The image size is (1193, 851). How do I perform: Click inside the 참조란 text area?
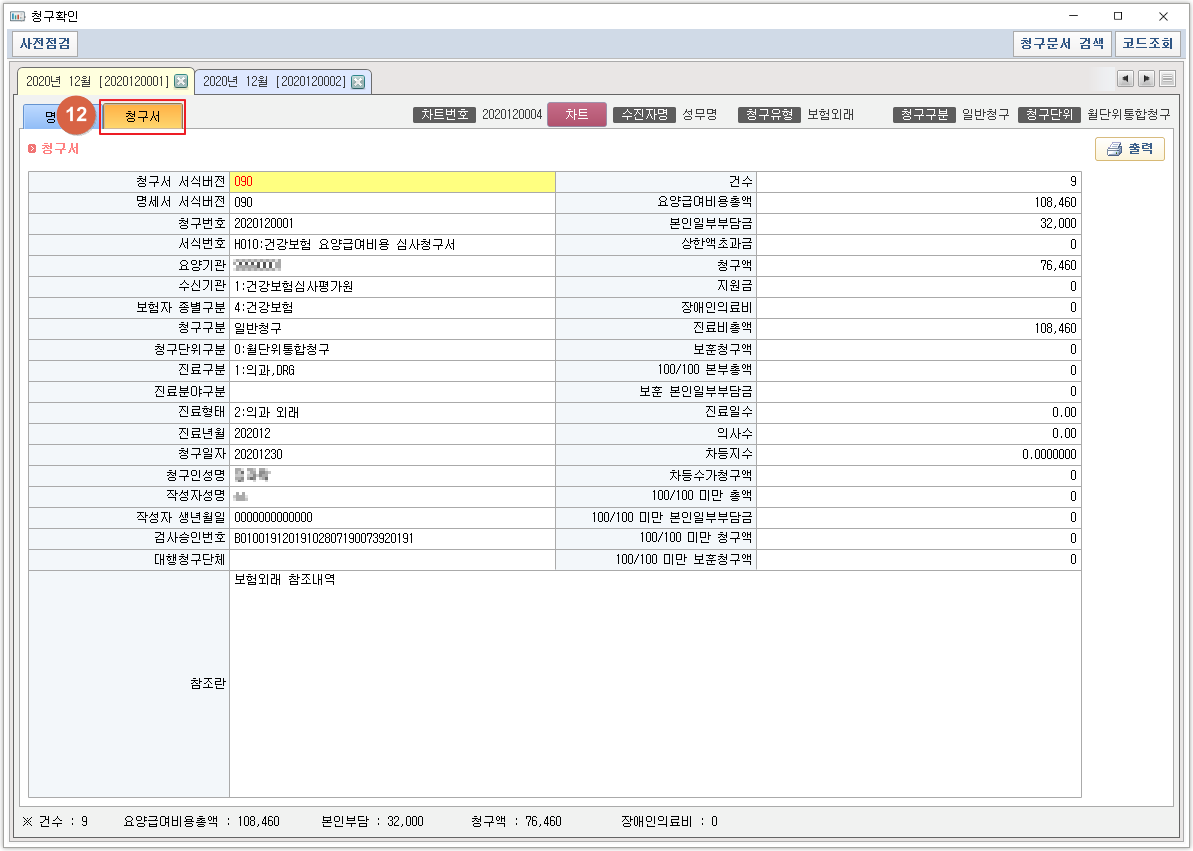click(x=655, y=684)
